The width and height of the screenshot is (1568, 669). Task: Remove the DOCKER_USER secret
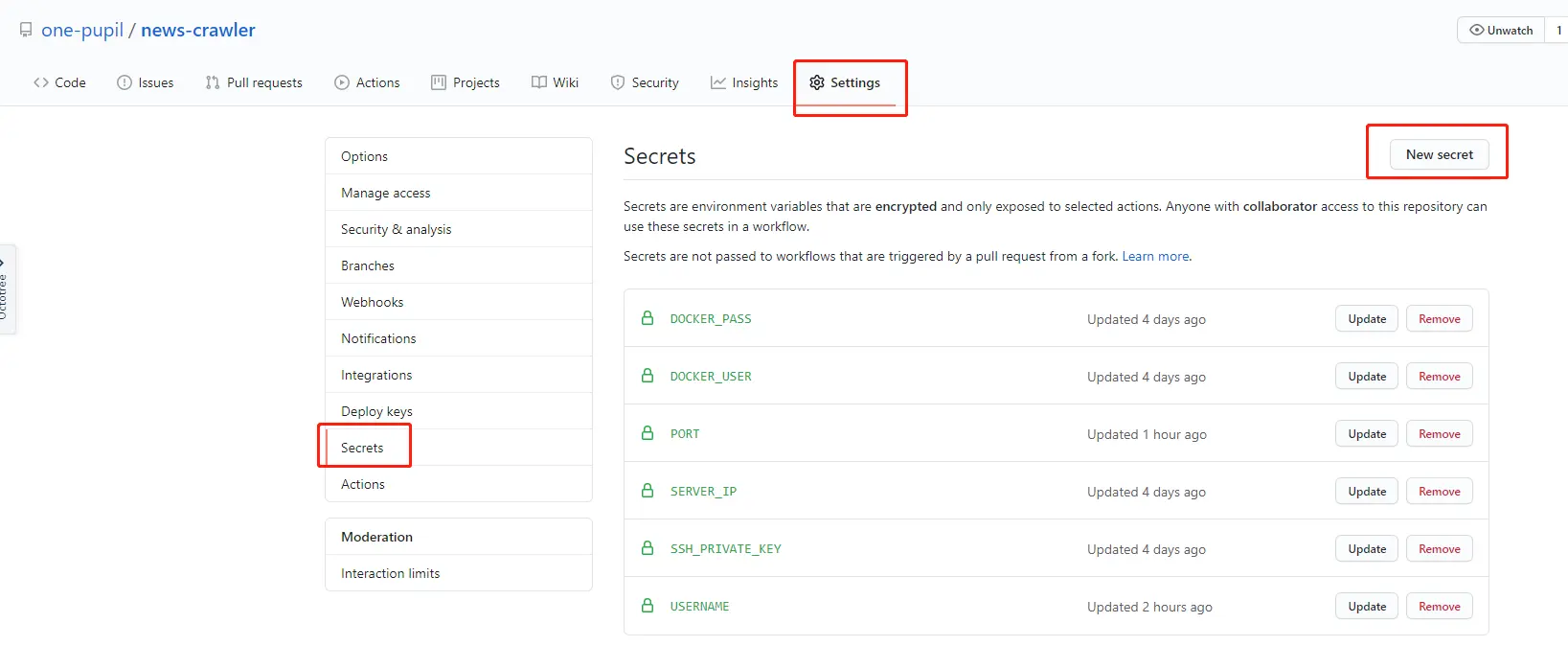[x=1440, y=377]
